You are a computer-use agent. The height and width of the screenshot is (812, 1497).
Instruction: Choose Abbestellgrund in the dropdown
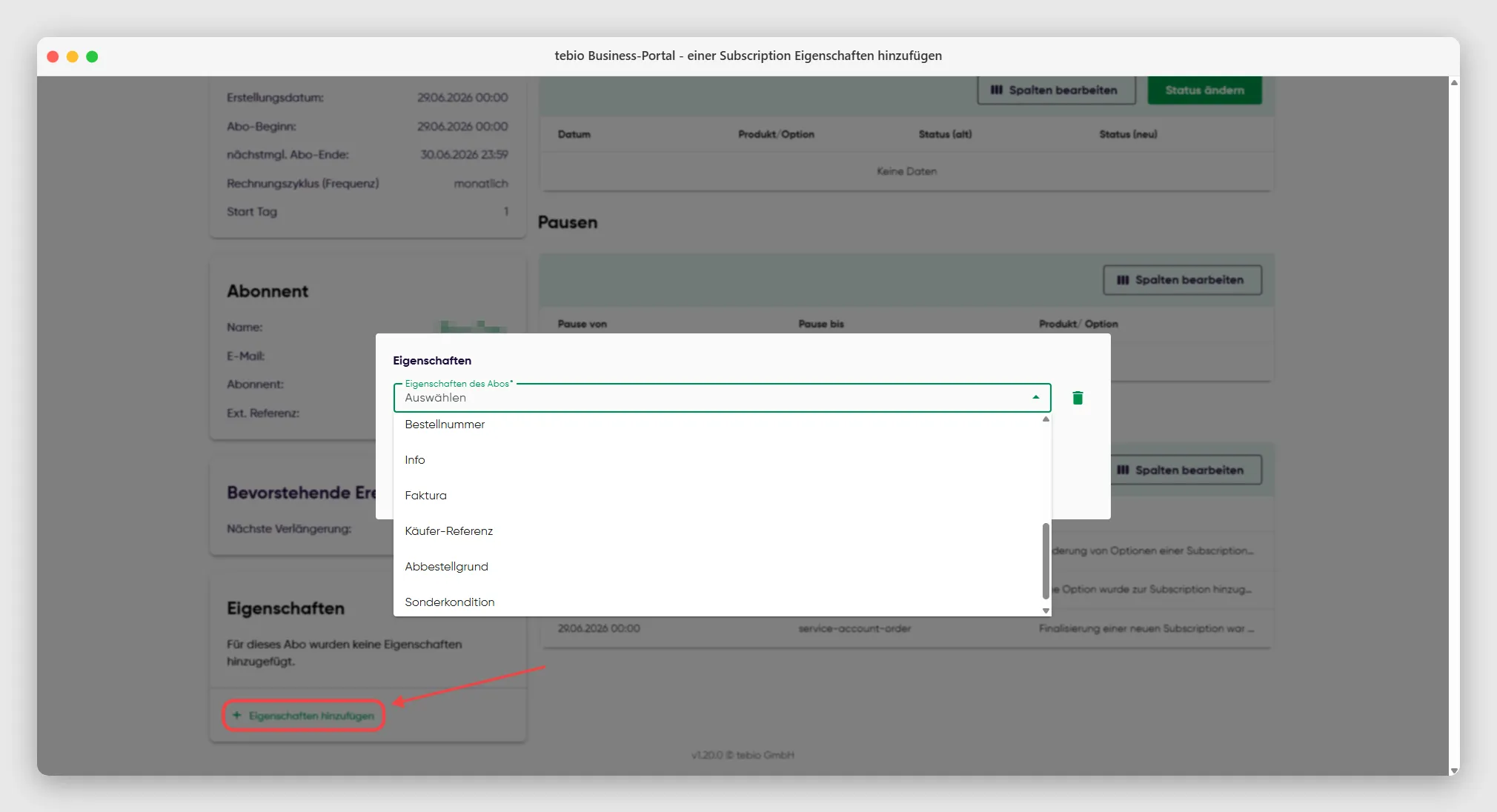pos(722,567)
